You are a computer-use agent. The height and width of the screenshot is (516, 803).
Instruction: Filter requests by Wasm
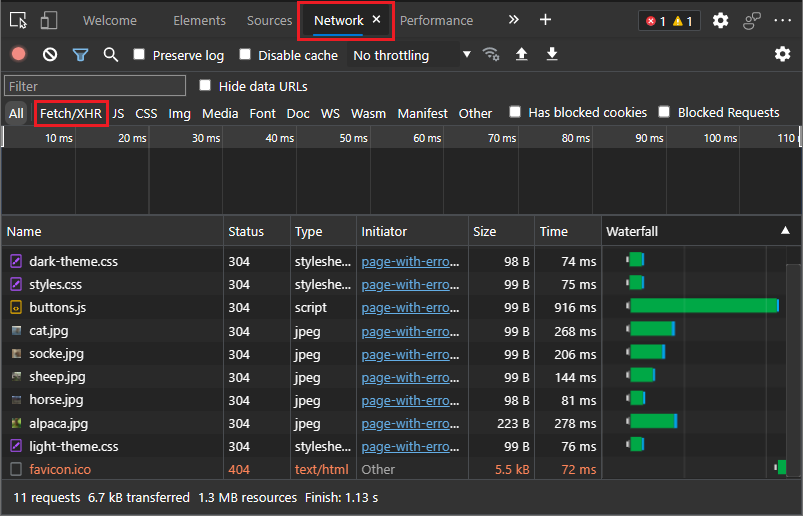pos(368,113)
